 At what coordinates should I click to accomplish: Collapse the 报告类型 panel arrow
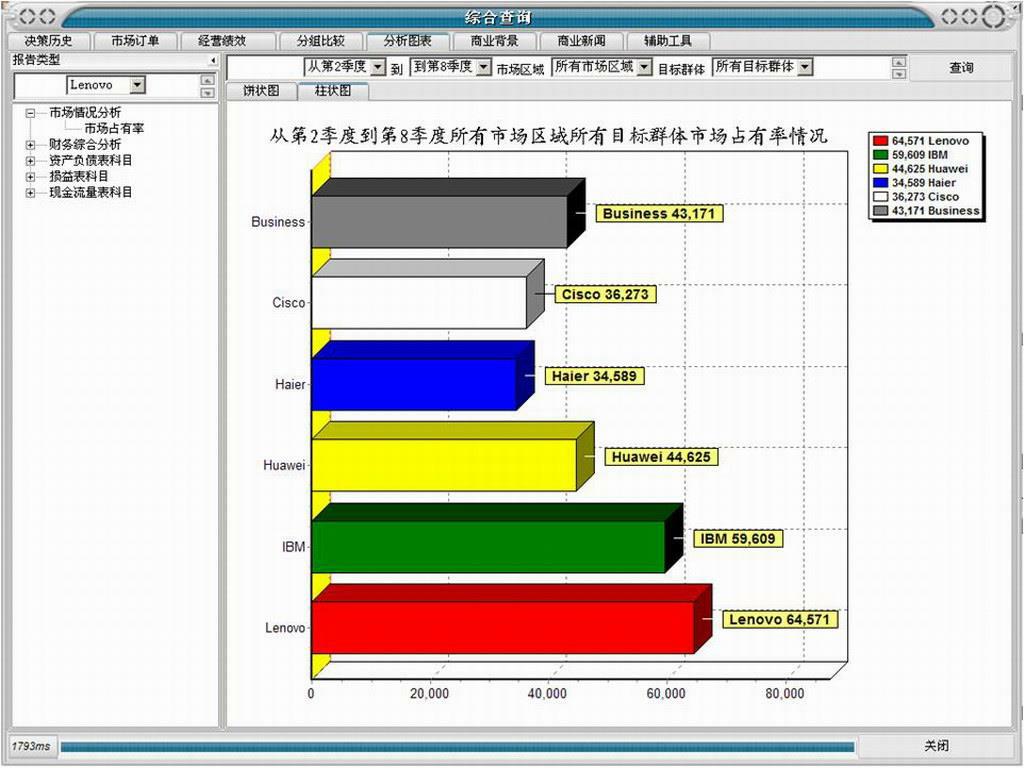tap(212, 60)
